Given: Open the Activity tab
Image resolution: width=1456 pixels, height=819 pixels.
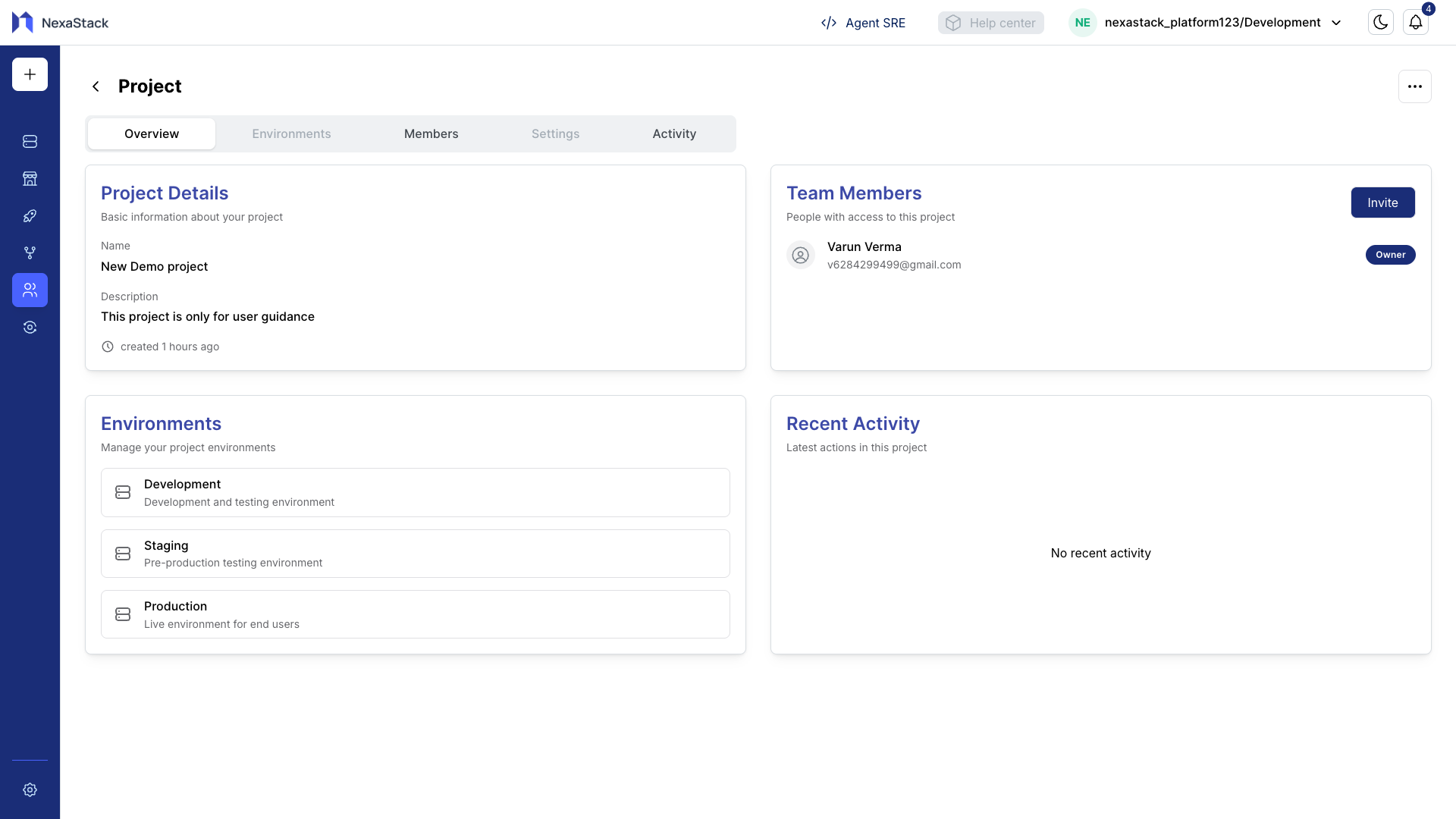Looking at the screenshot, I should (x=673, y=133).
